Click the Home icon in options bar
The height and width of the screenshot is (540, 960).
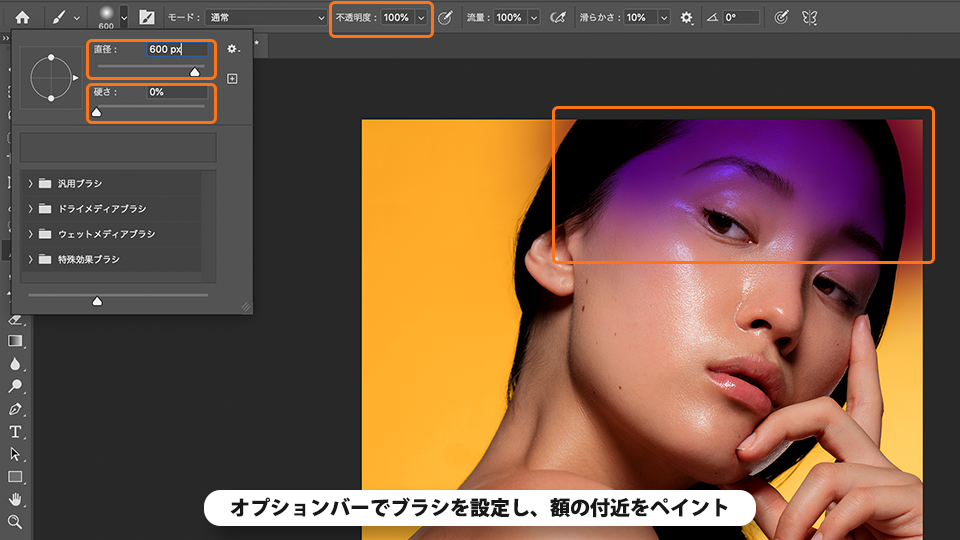[22, 17]
